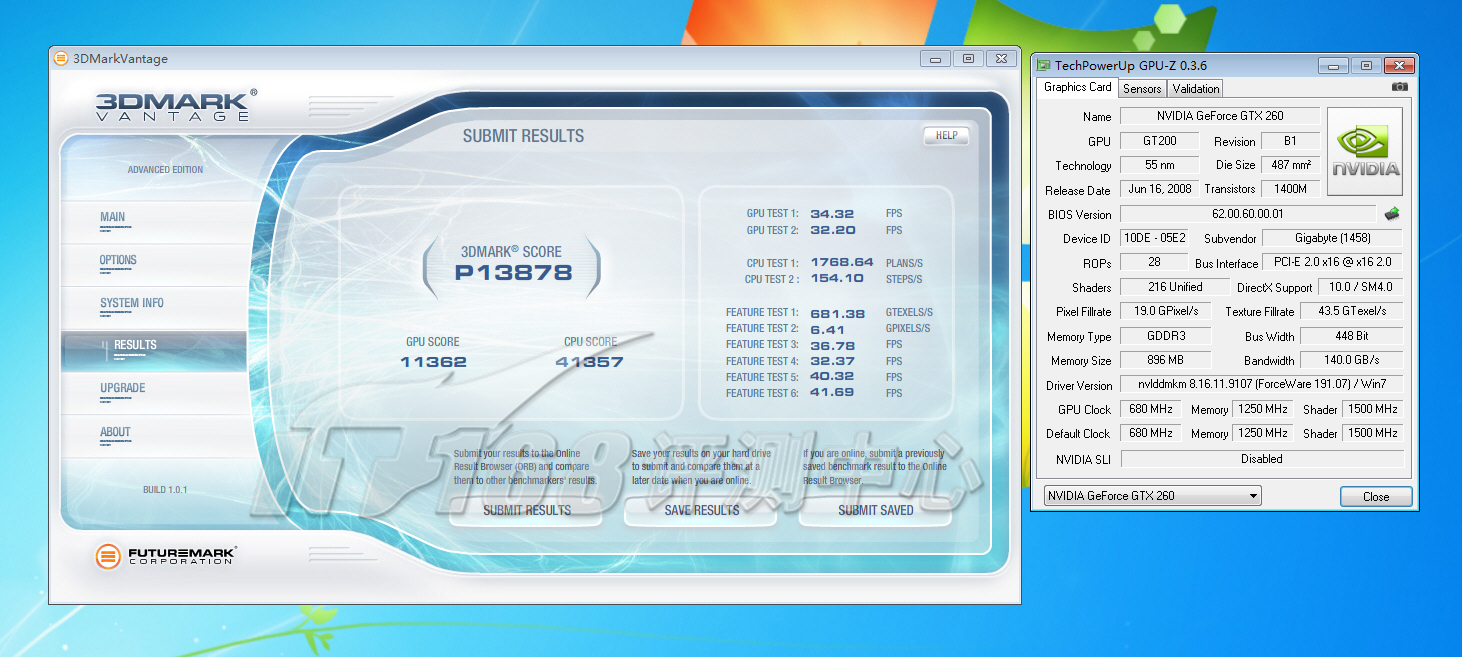Click the Technology value 55 nm
This screenshot has width=1462, height=657.
tap(1159, 165)
